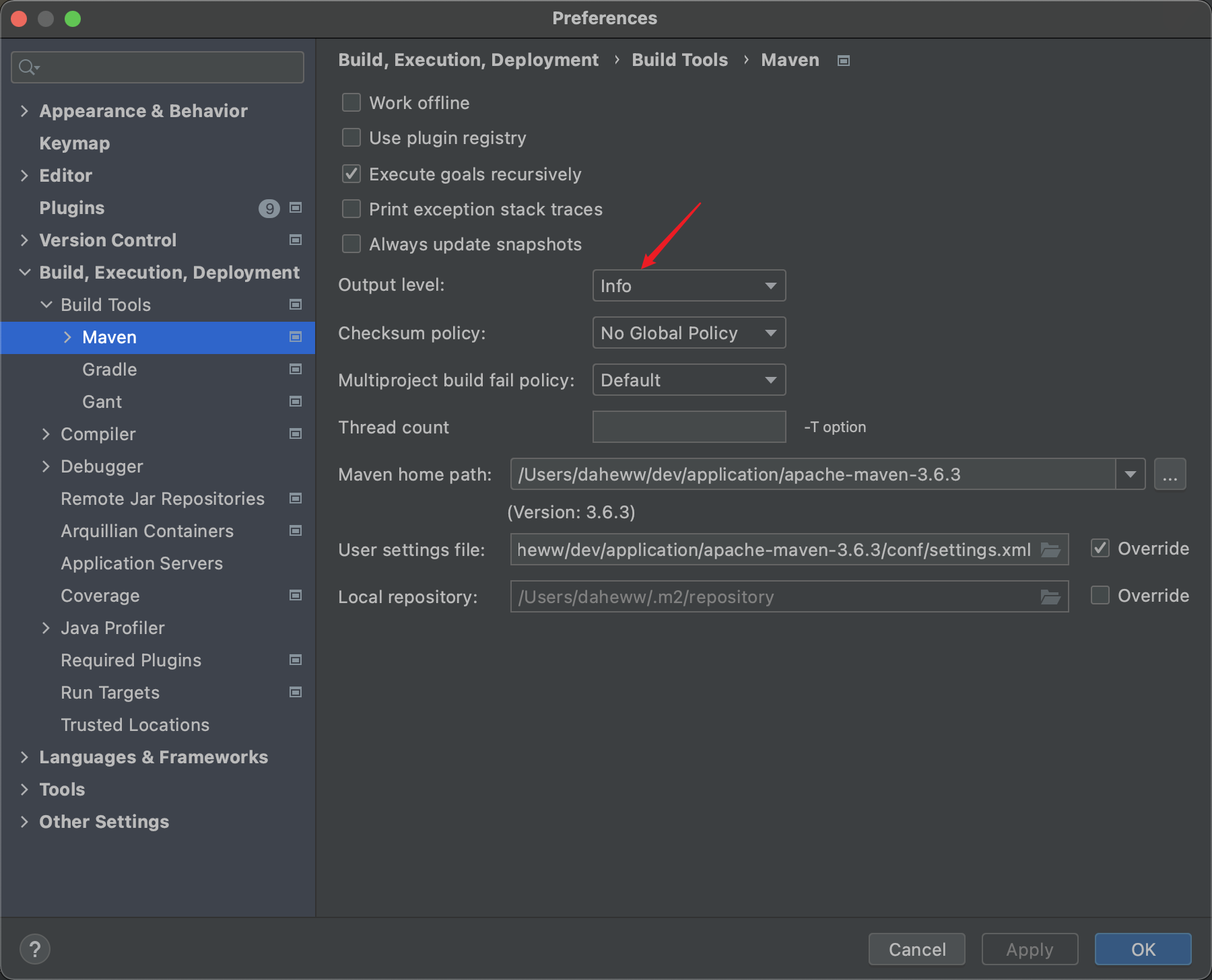Click the project-level icon on the Maven row

(x=295, y=337)
